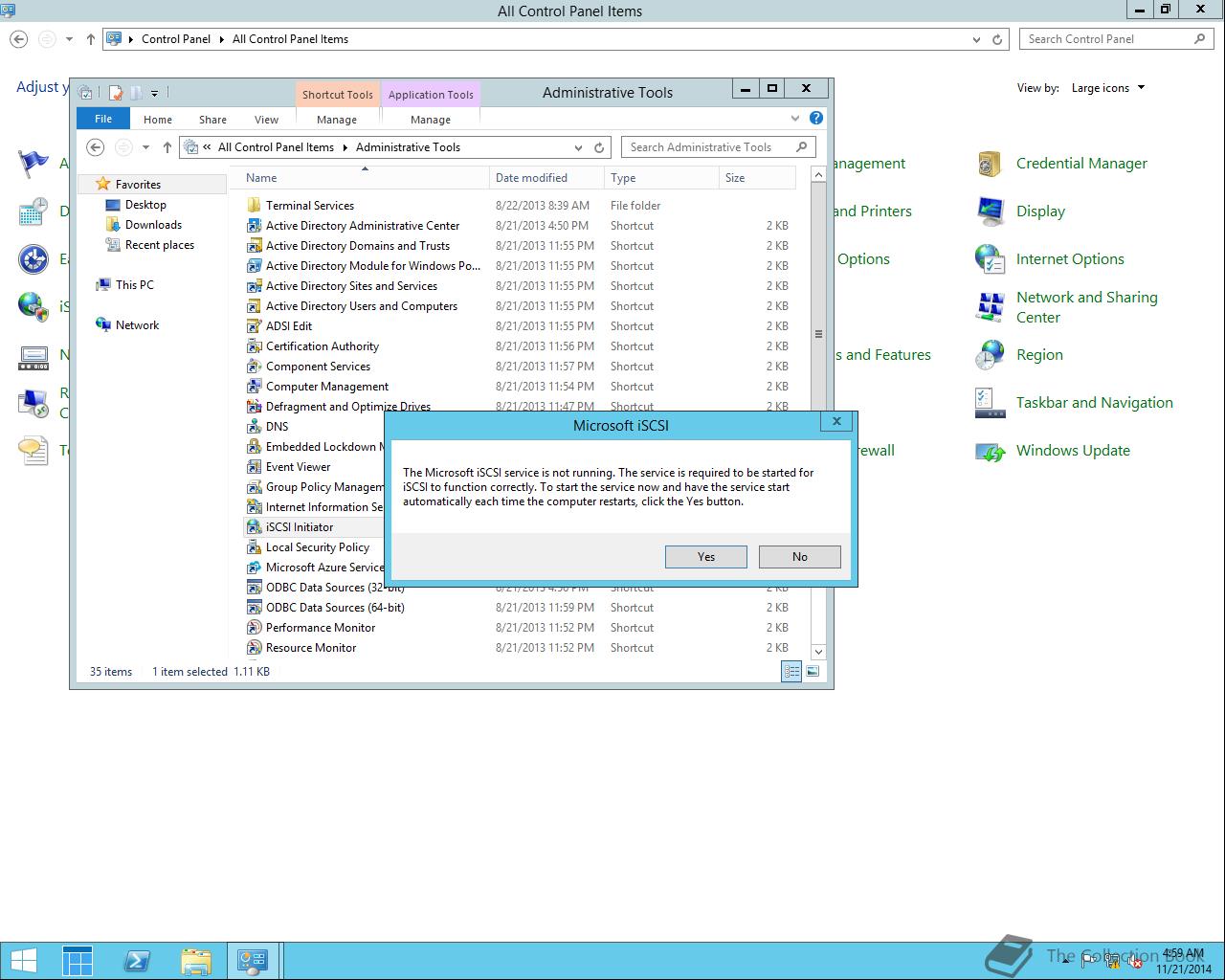1225x980 pixels.
Task: Click the Certification Authority icon
Action: [x=254, y=346]
